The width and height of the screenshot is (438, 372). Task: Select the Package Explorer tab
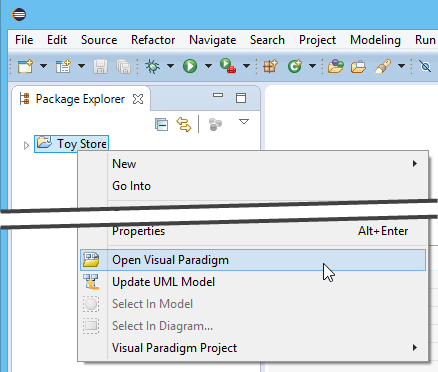point(80,99)
